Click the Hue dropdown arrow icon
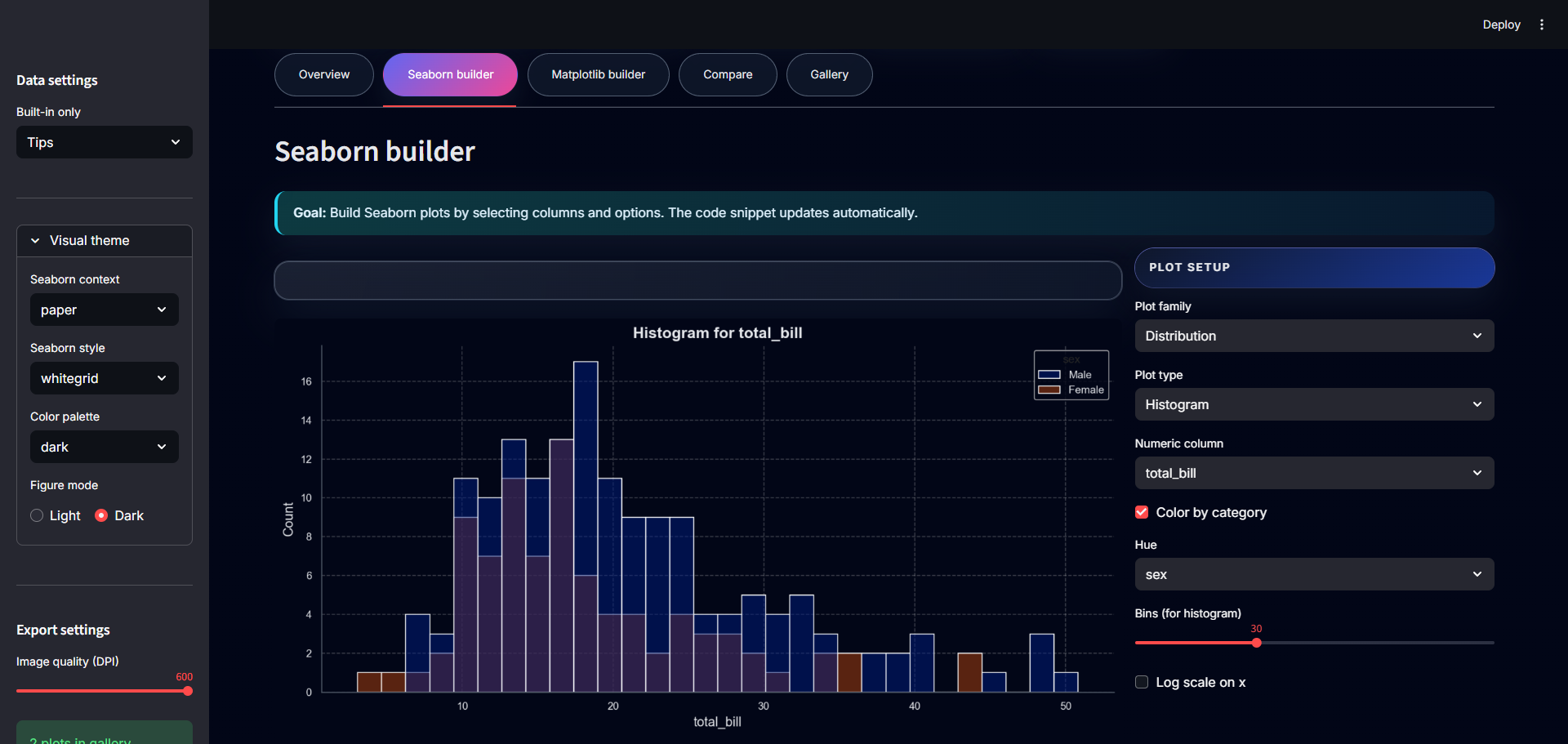 pos(1477,574)
